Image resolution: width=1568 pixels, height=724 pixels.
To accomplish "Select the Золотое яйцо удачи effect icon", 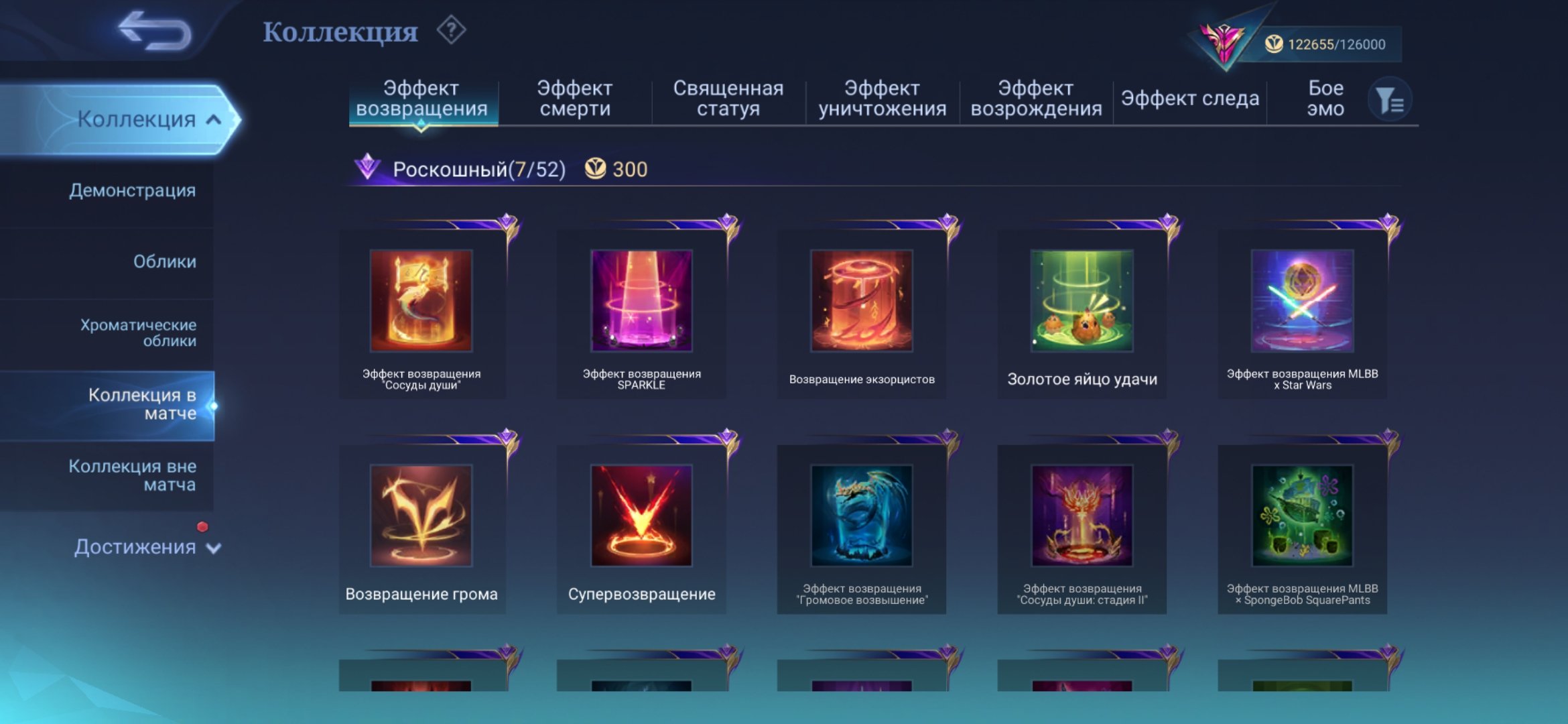I will click(x=1082, y=301).
